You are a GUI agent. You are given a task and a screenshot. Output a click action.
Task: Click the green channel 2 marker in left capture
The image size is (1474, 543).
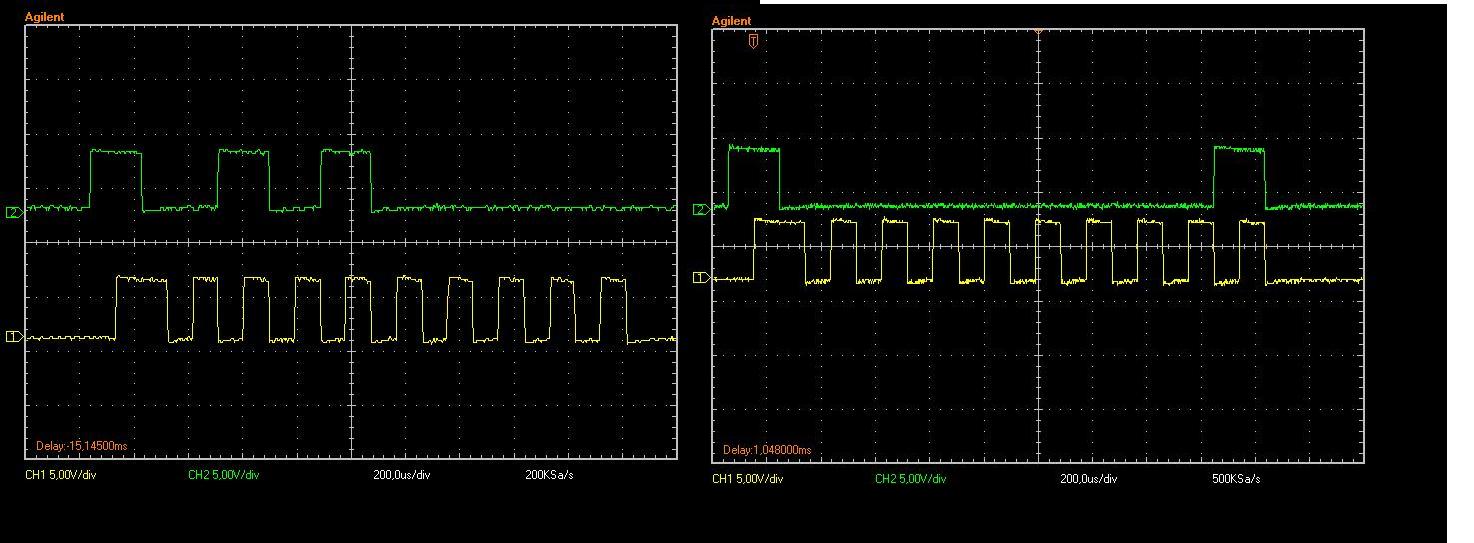14,212
